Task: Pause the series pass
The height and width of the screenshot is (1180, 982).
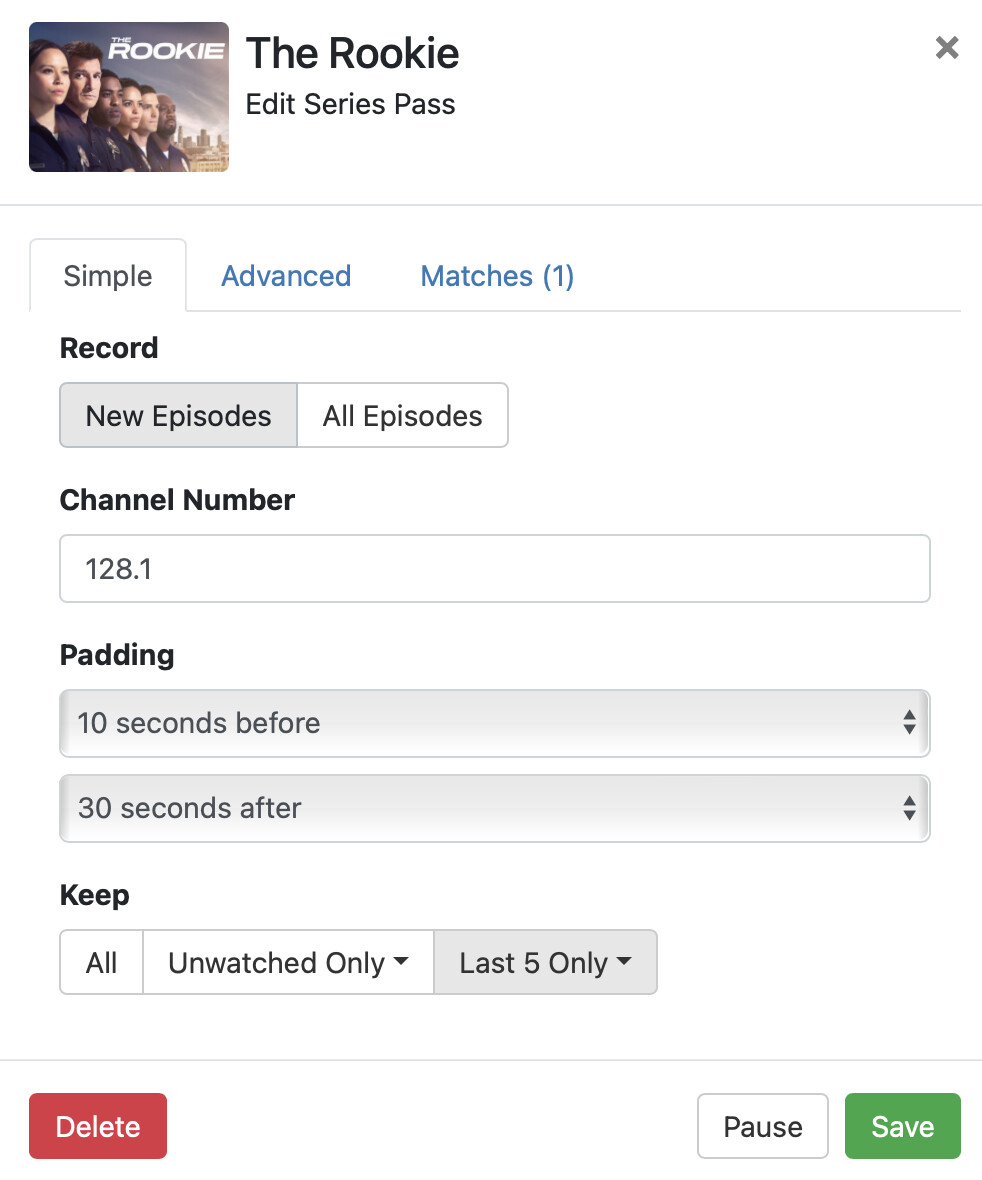Action: click(x=762, y=1127)
